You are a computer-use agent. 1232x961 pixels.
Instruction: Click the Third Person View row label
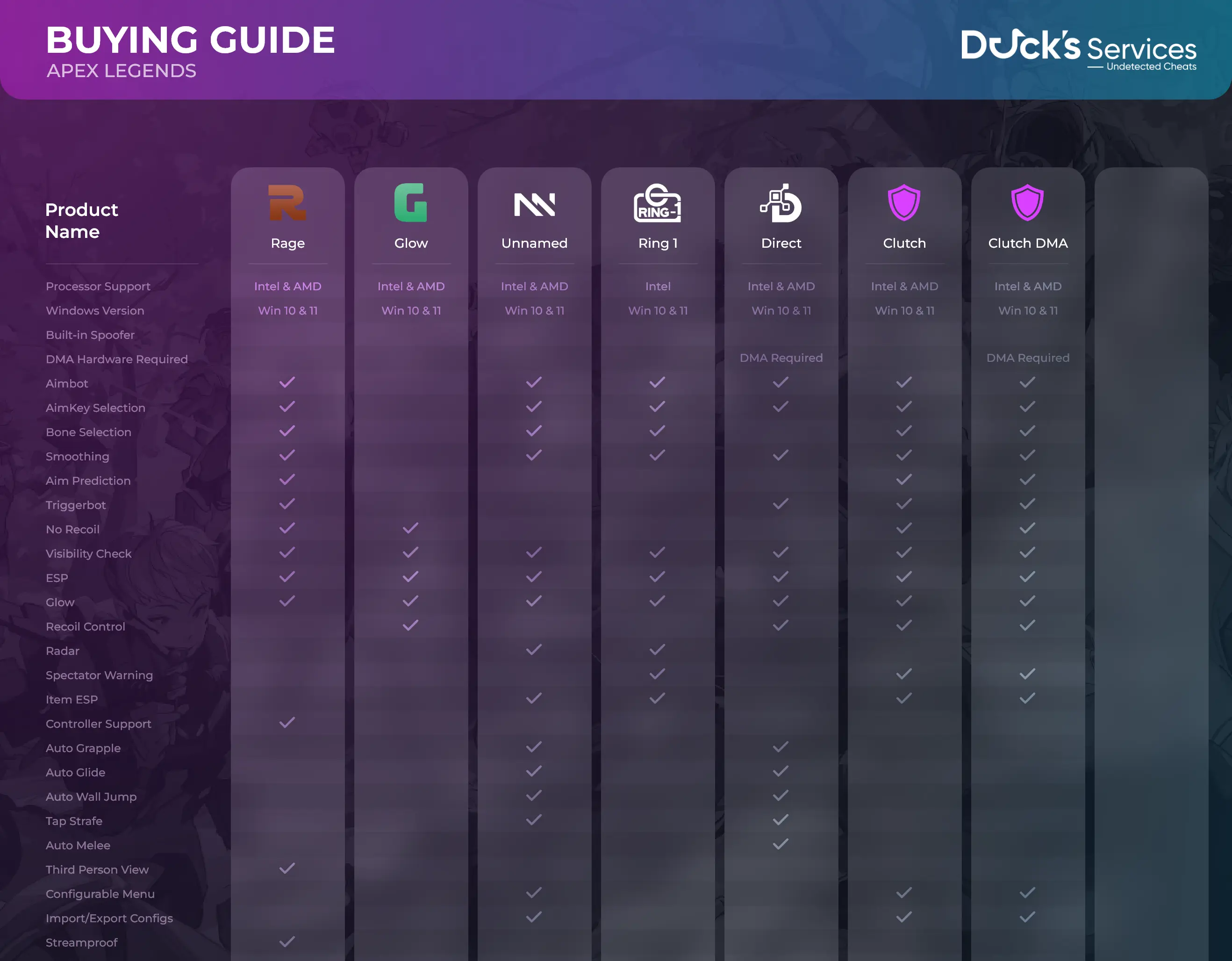[97, 869]
